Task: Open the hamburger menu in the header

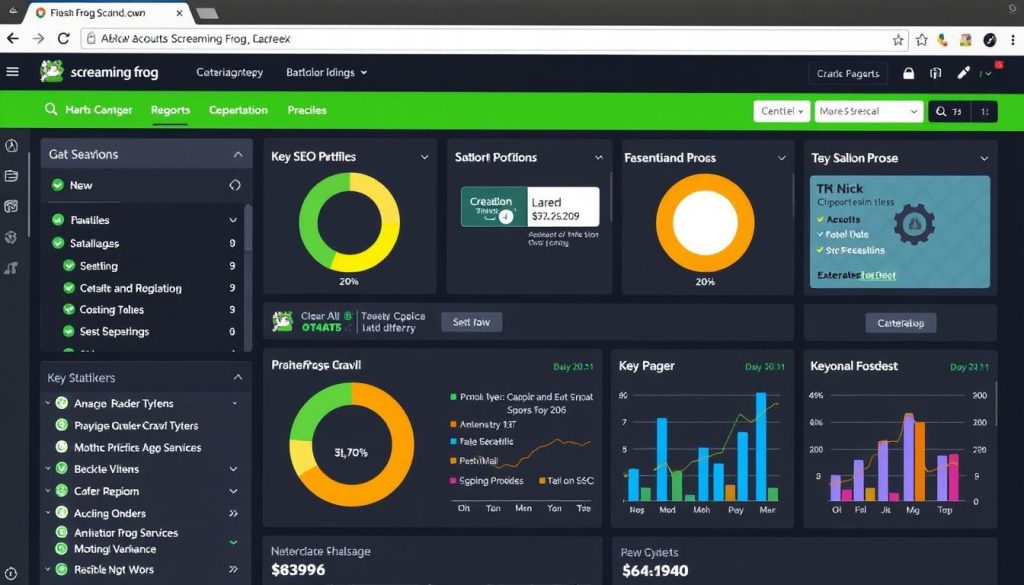Action: click(12, 72)
